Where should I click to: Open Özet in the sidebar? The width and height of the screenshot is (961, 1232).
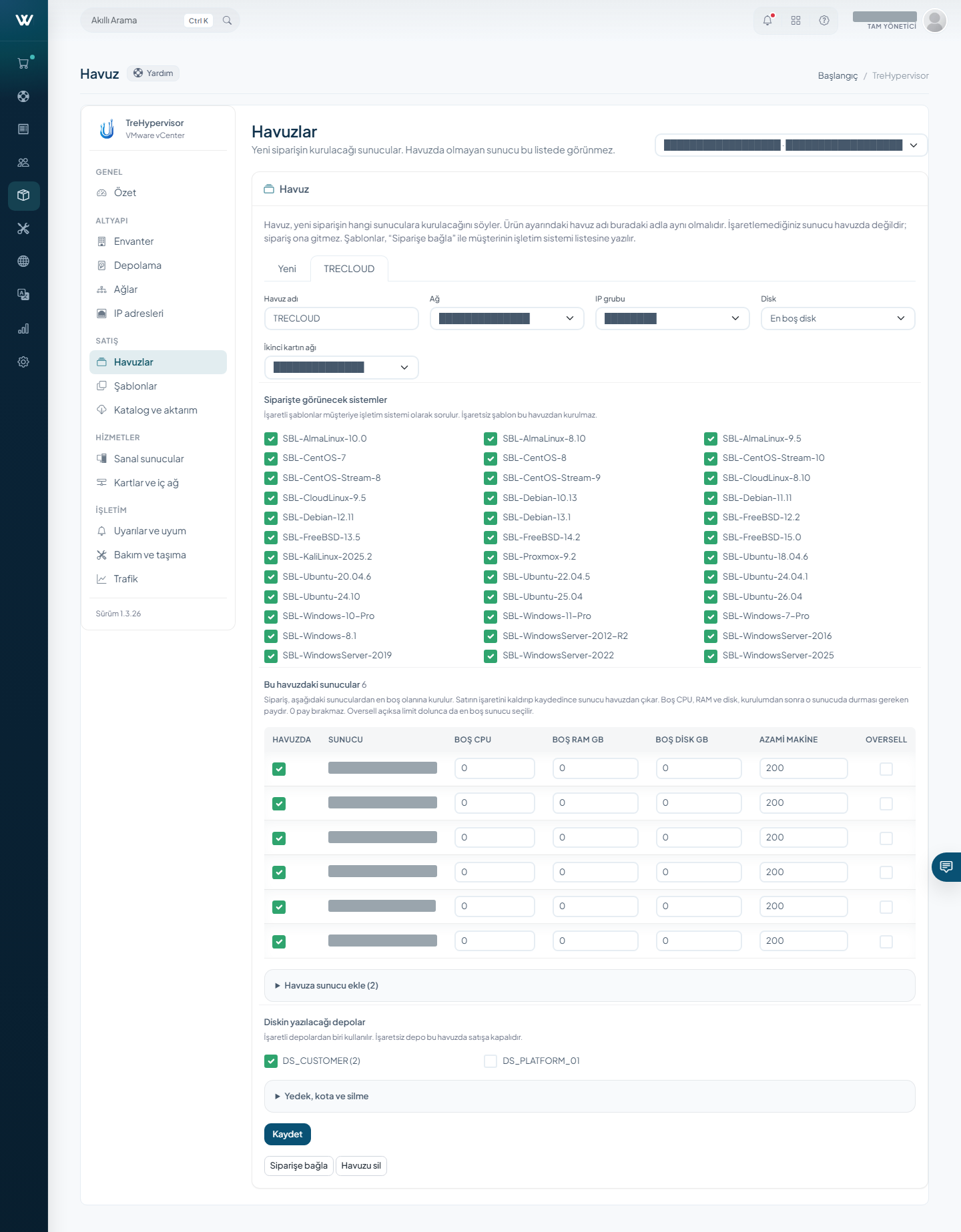click(158, 193)
